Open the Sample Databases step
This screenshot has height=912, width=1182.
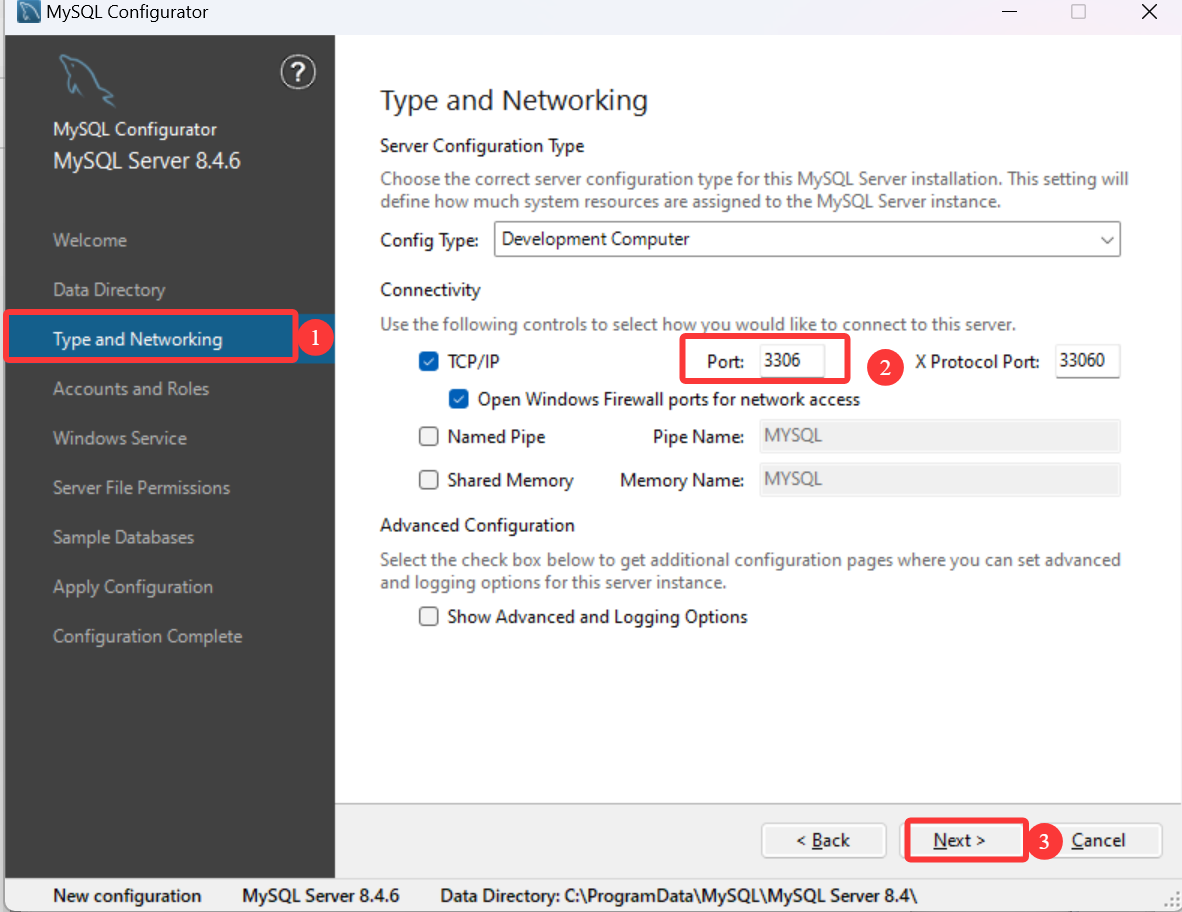123,537
